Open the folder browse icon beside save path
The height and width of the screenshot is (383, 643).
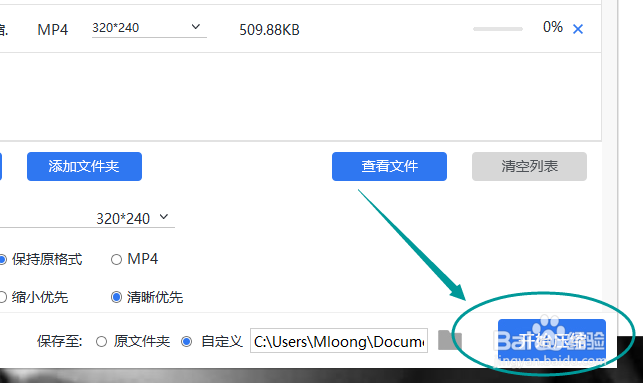[450, 340]
